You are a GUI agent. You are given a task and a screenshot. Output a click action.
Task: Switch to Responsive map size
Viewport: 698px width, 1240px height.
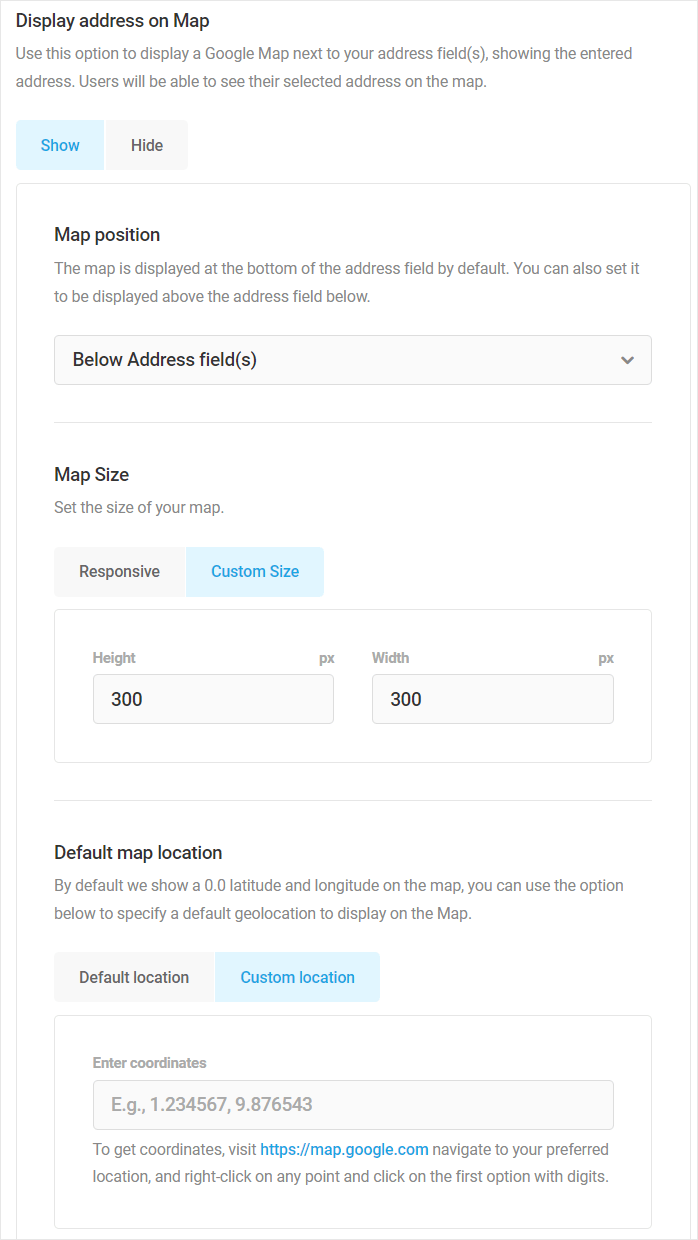pyautogui.click(x=119, y=571)
